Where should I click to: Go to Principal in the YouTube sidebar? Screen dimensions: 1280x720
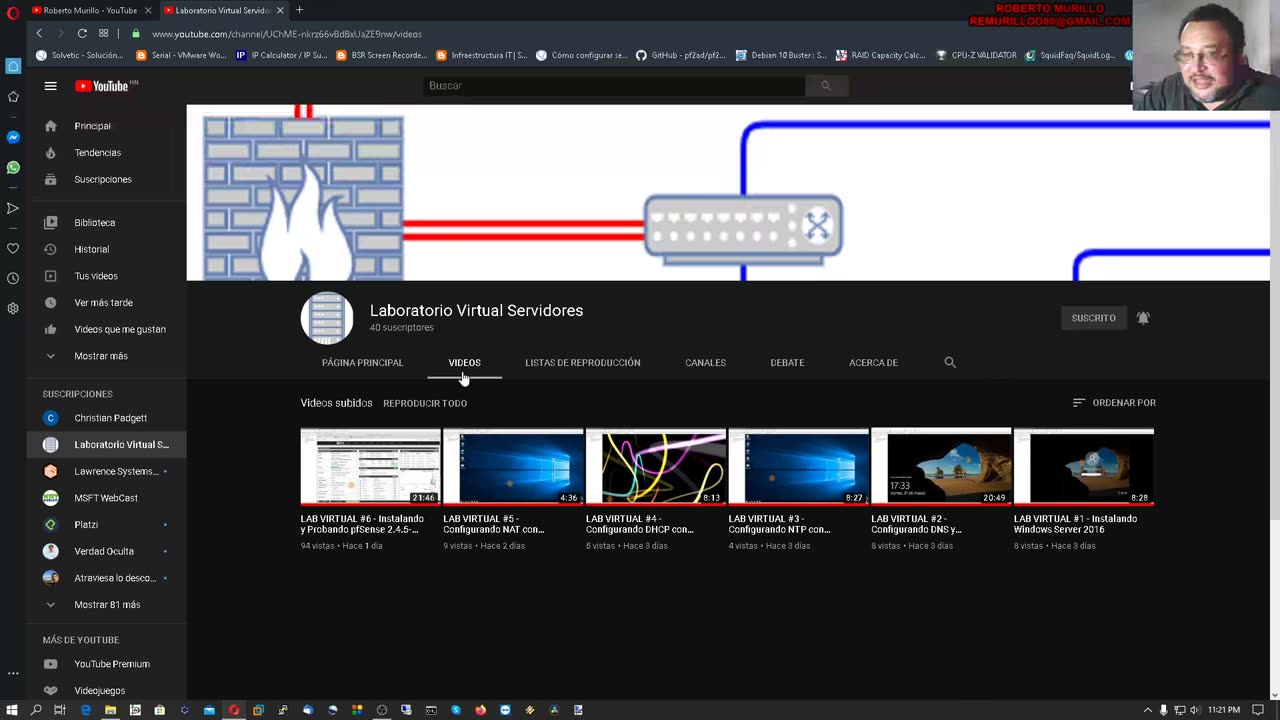pyautogui.click(x=106, y=126)
